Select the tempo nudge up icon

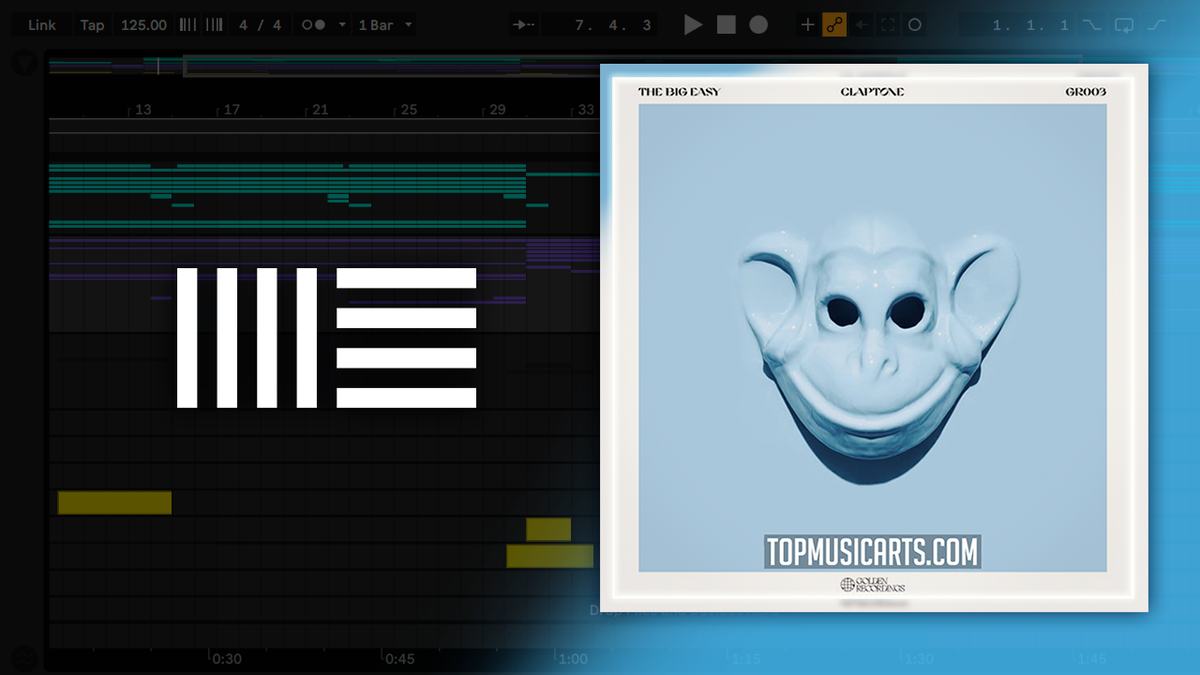212,24
